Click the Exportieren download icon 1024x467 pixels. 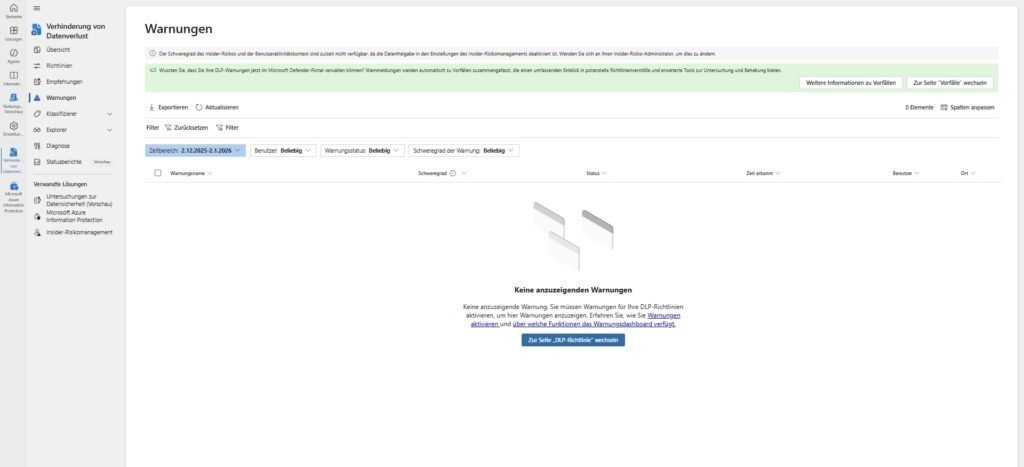coord(151,107)
